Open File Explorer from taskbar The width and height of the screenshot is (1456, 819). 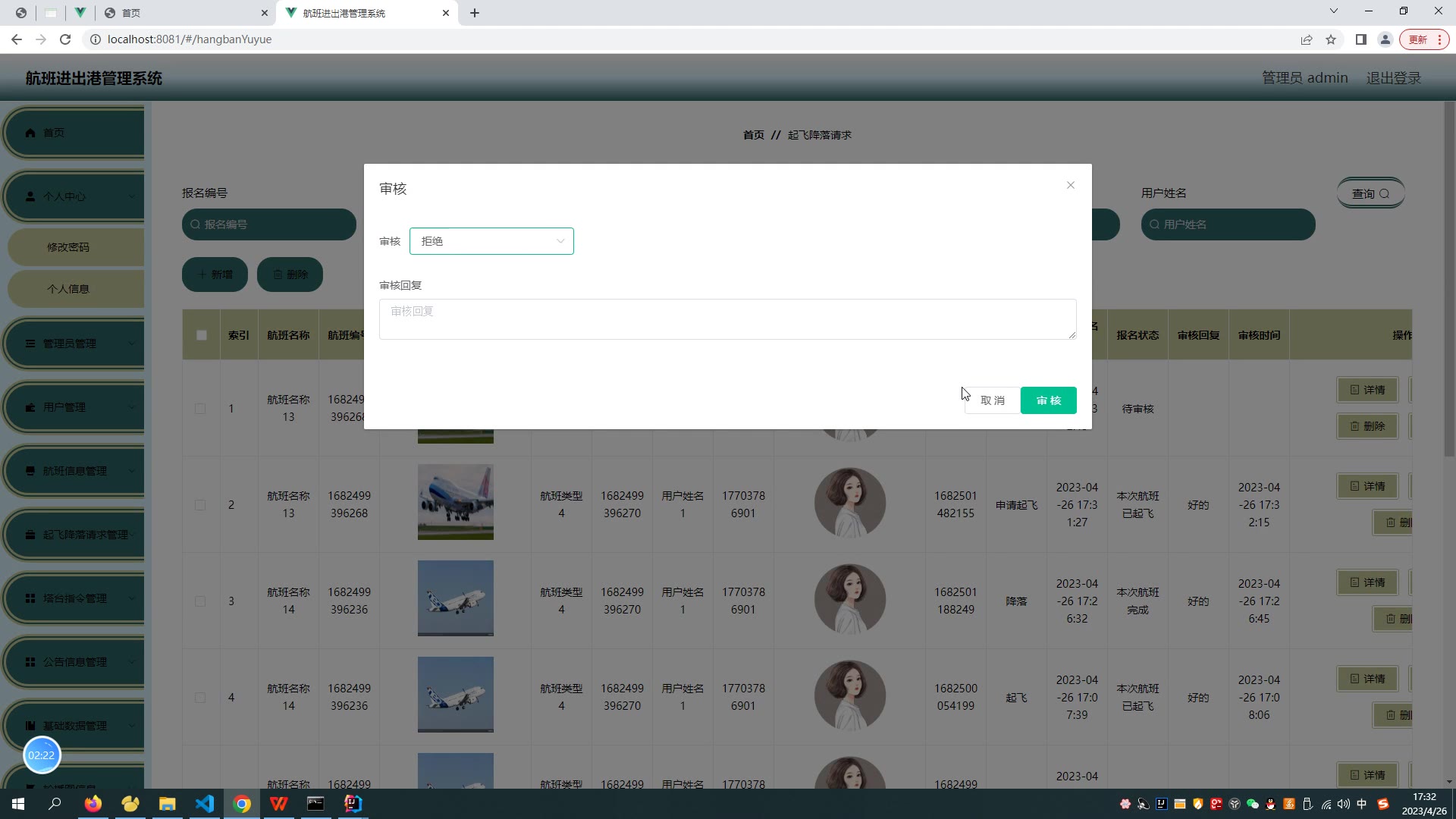(168, 804)
